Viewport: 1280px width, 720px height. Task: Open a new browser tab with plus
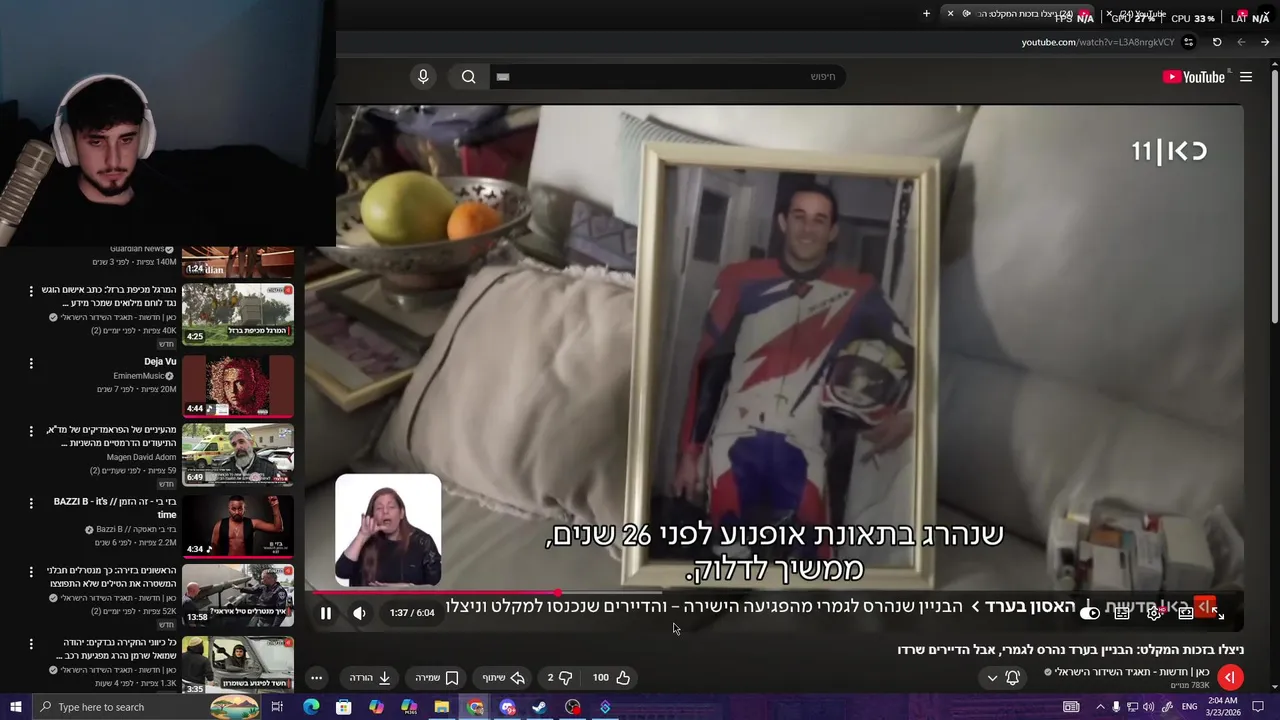tap(926, 14)
